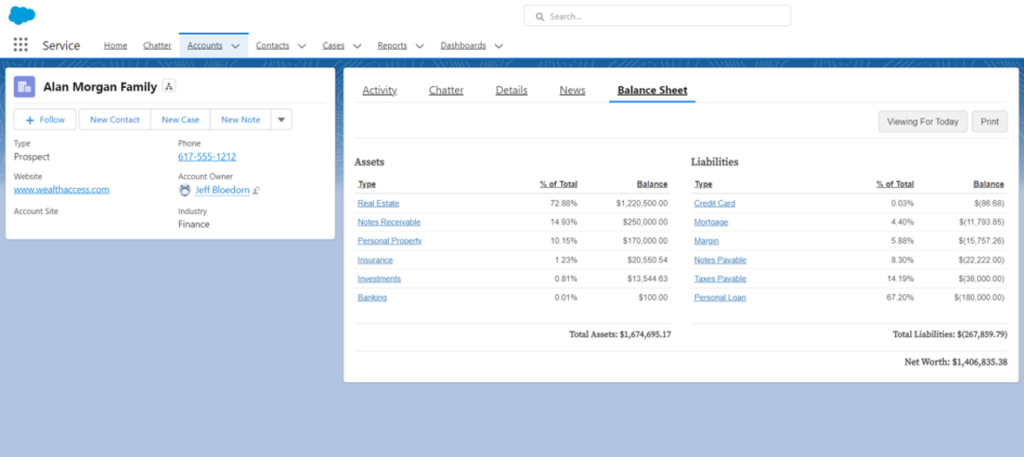Open the Investments asset link
Image resolution: width=1024 pixels, height=457 pixels.
pyautogui.click(x=379, y=279)
